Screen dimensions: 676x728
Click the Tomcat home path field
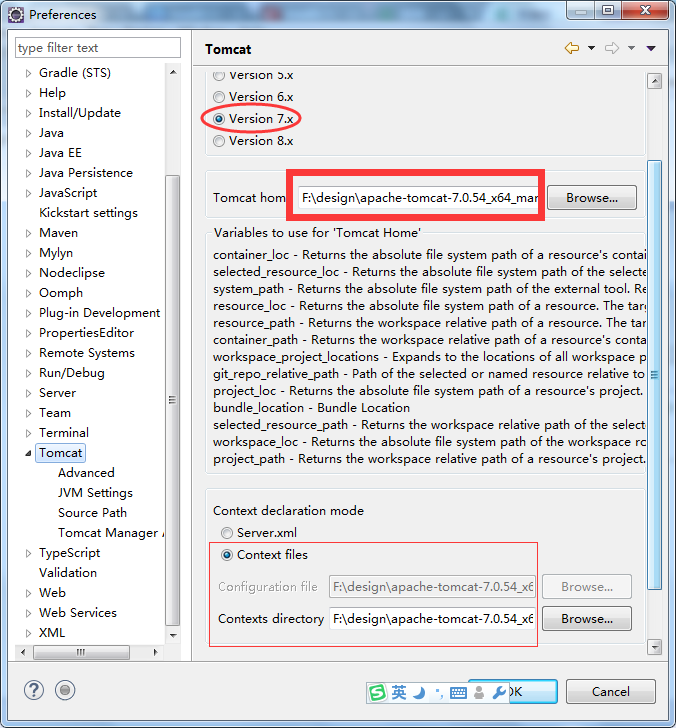click(x=418, y=198)
